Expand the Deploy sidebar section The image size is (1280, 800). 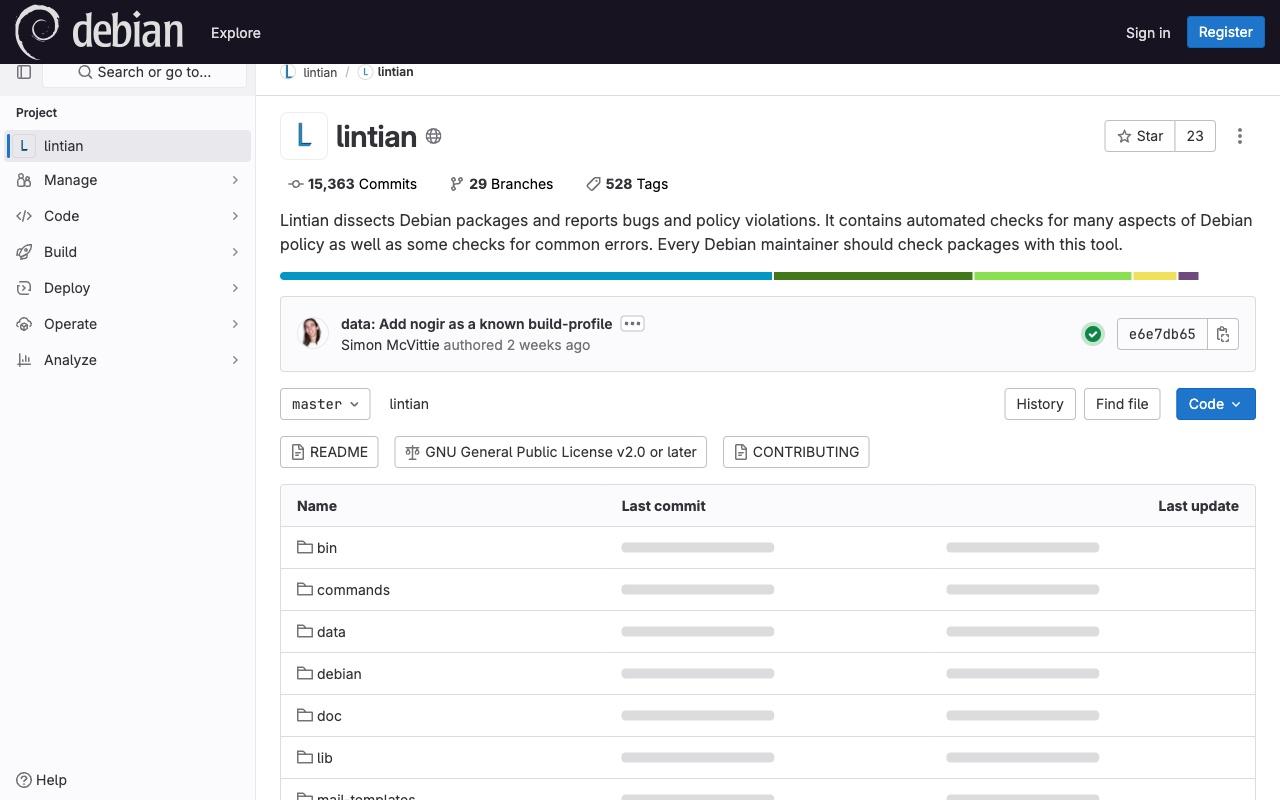128,288
